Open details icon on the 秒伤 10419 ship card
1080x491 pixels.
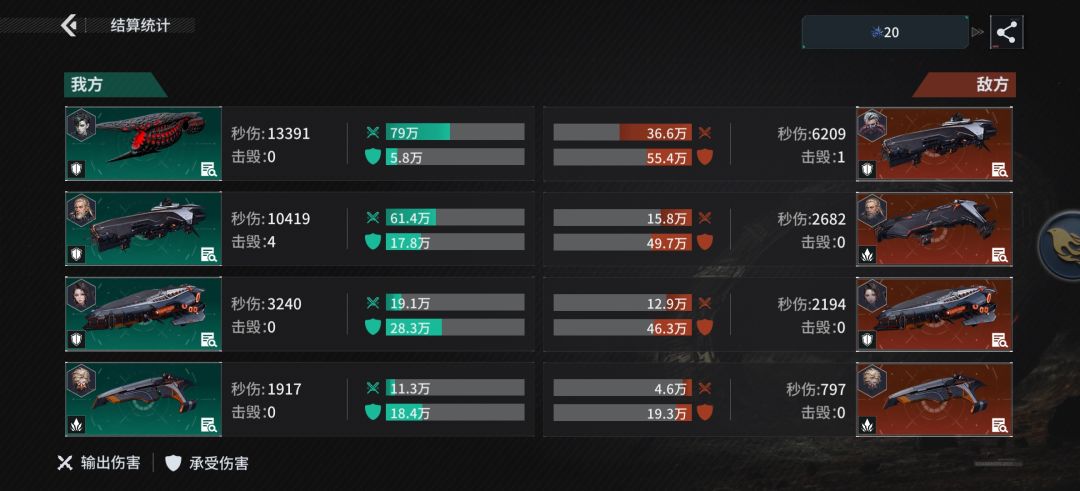coord(209,255)
